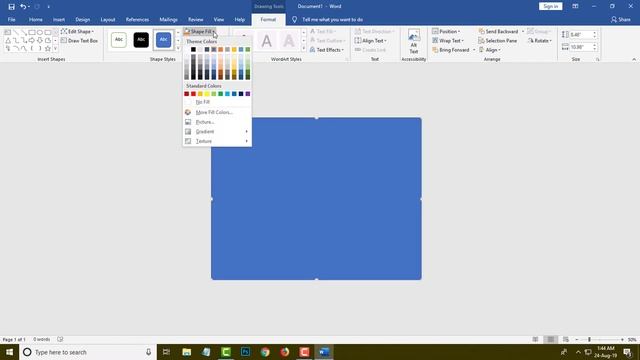Apply the black Abc shape style
This screenshot has height=360, width=640.
141,40
